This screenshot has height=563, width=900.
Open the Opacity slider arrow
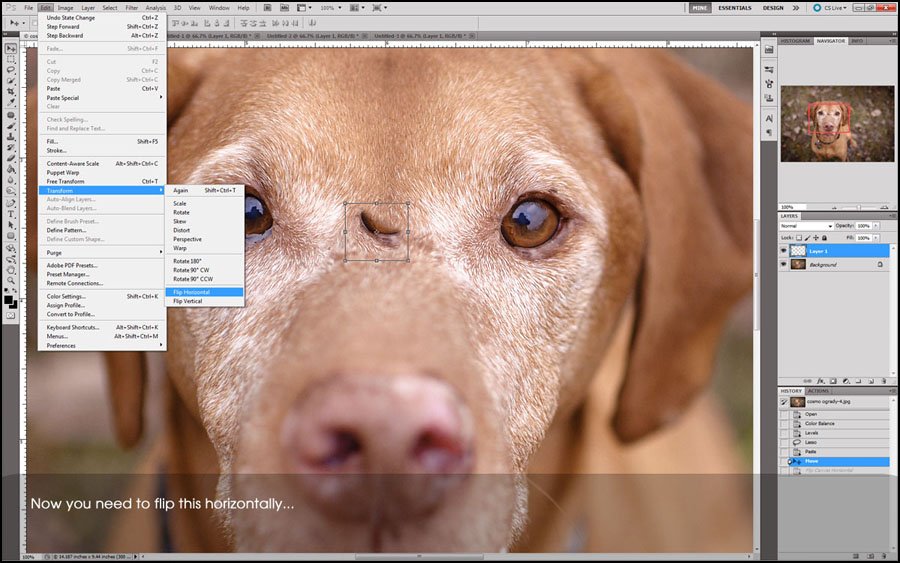[876, 226]
